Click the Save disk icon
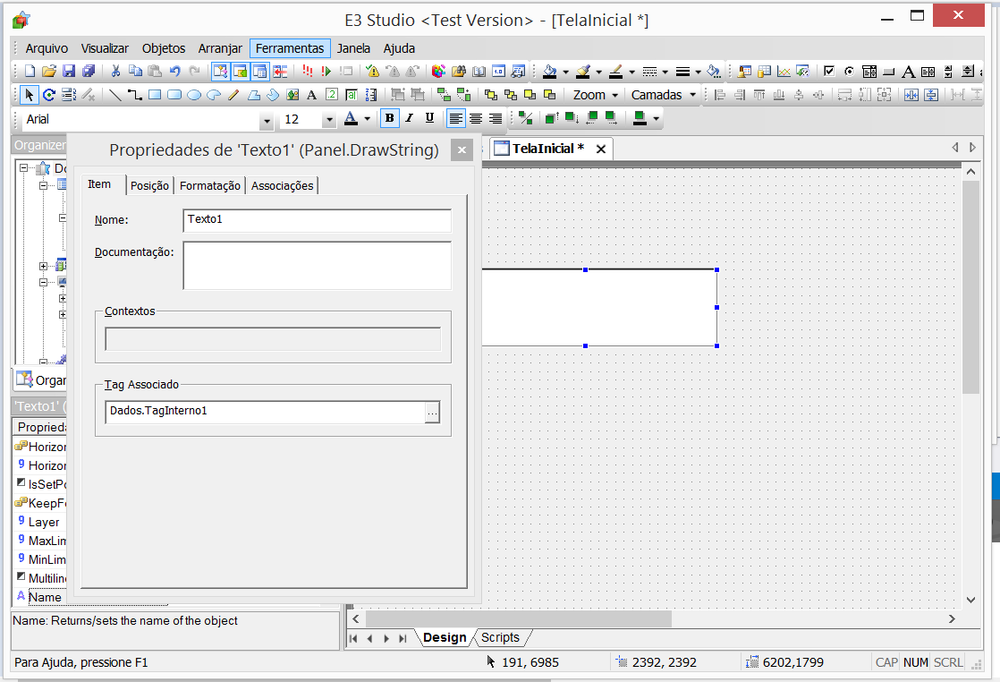 tap(69, 71)
